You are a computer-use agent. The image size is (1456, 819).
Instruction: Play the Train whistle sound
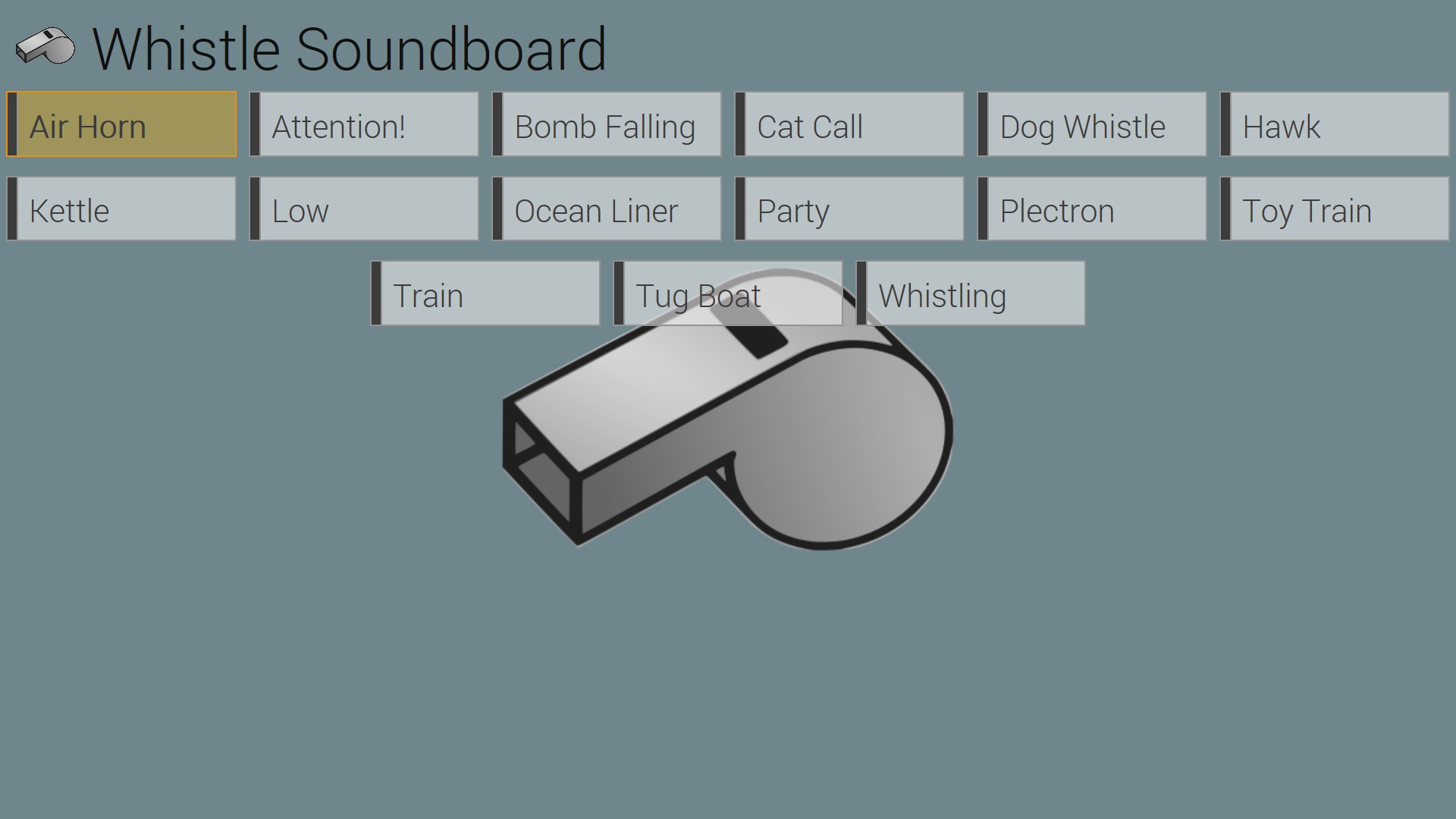(x=485, y=293)
